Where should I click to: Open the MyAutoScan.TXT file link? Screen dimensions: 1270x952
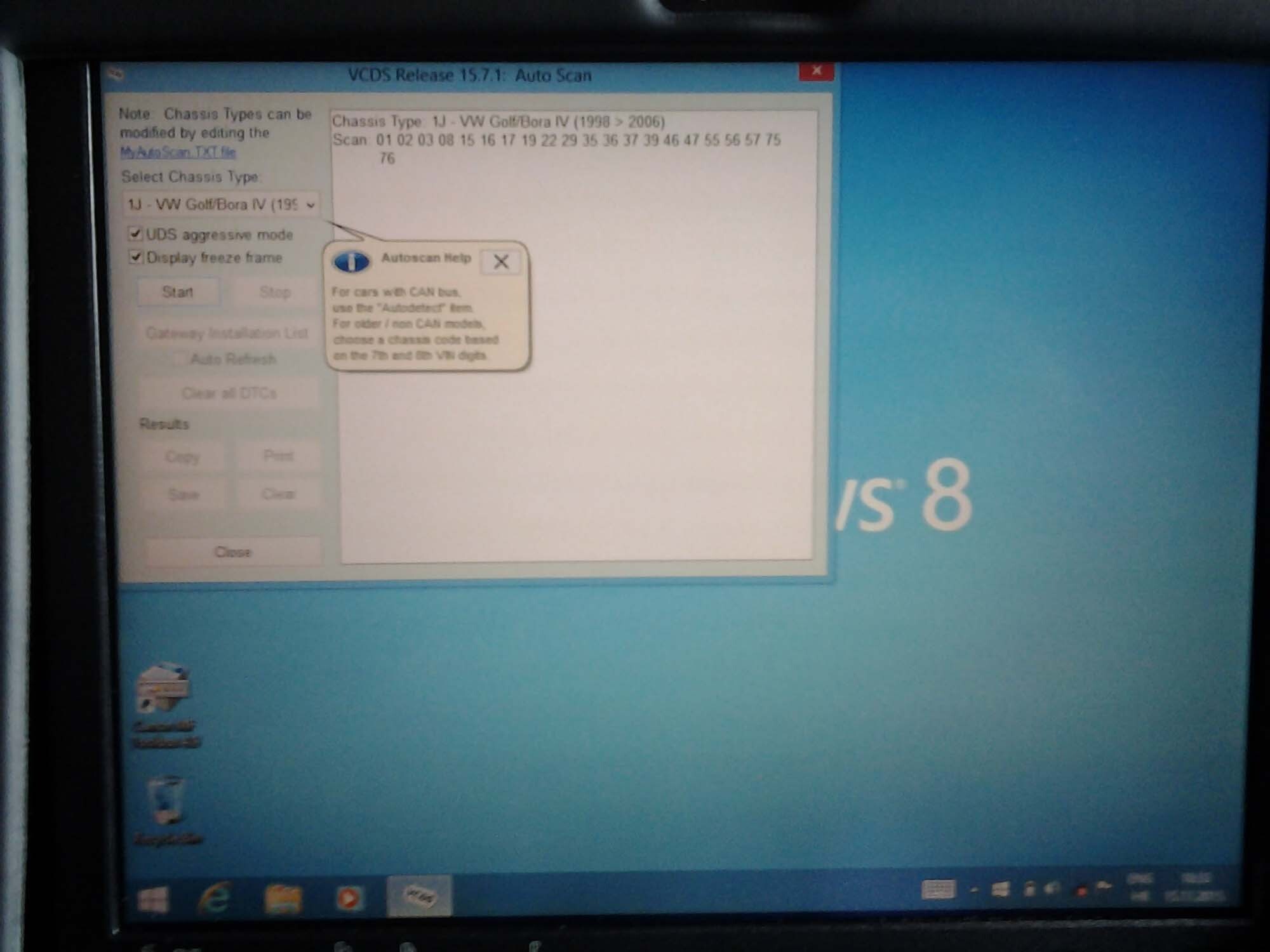click(178, 152)
